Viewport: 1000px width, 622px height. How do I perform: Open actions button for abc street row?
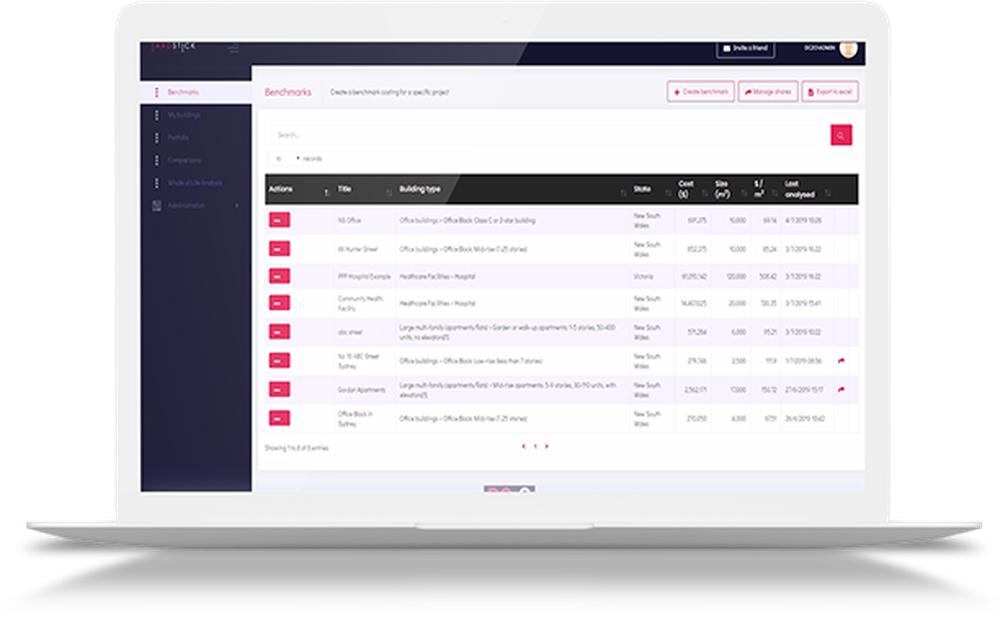279,332
